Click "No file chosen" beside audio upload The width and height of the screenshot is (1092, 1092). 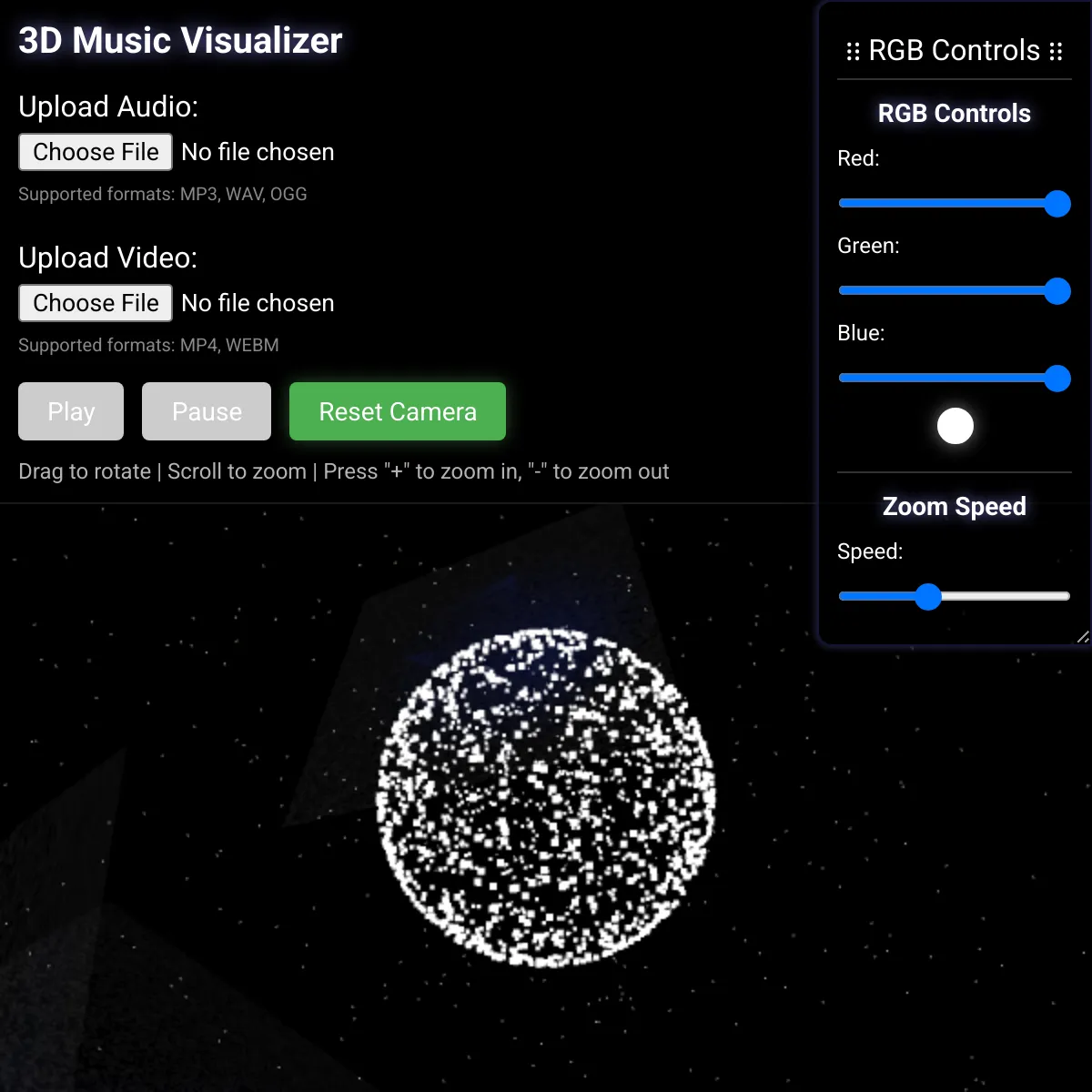pyautogui.click(x=258, y=152)
